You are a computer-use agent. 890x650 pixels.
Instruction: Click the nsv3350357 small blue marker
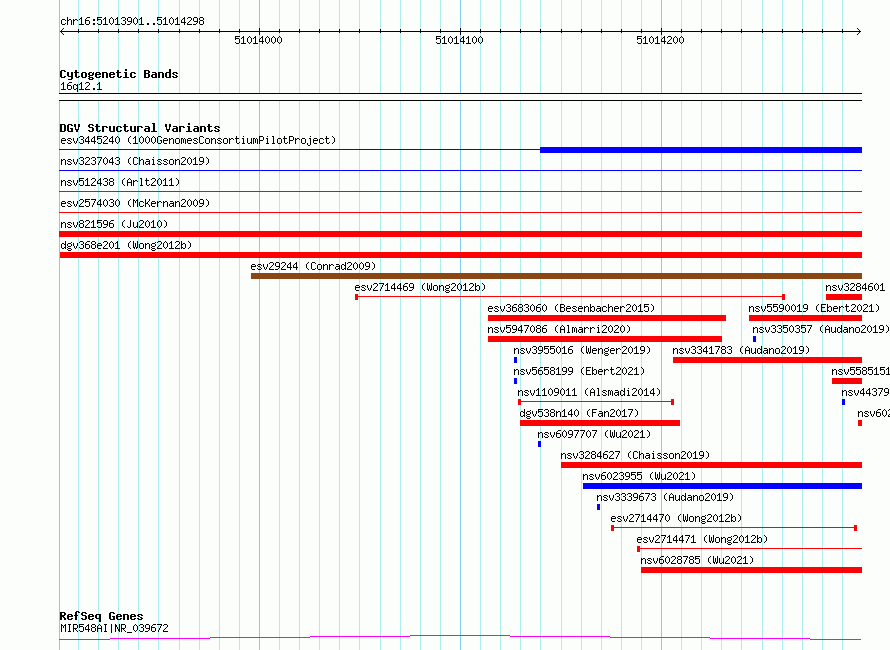tap(754, 339)
